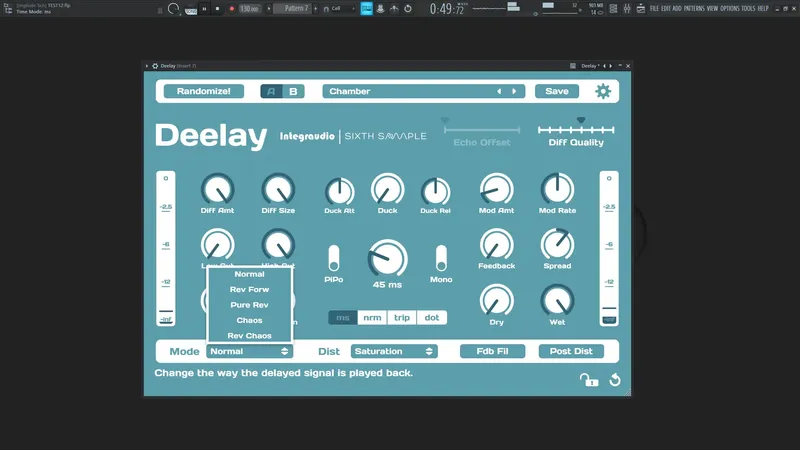Open the Pattern 7 selector

293,9
